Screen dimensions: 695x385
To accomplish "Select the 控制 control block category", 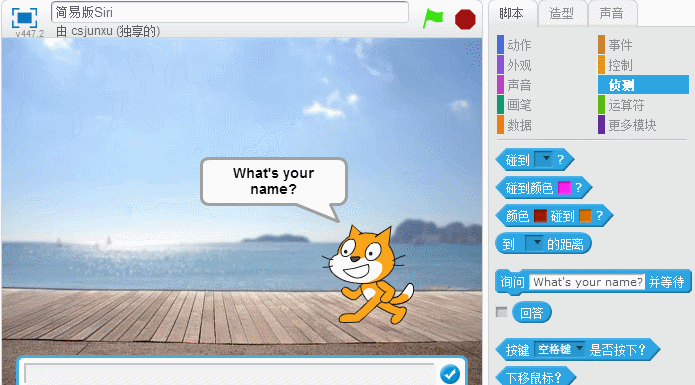I will pos(620,65).
